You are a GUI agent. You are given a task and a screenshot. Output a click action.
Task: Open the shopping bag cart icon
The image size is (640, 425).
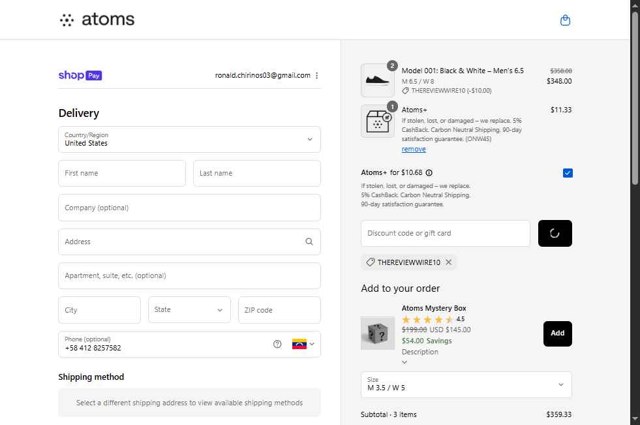pos(565,20)
